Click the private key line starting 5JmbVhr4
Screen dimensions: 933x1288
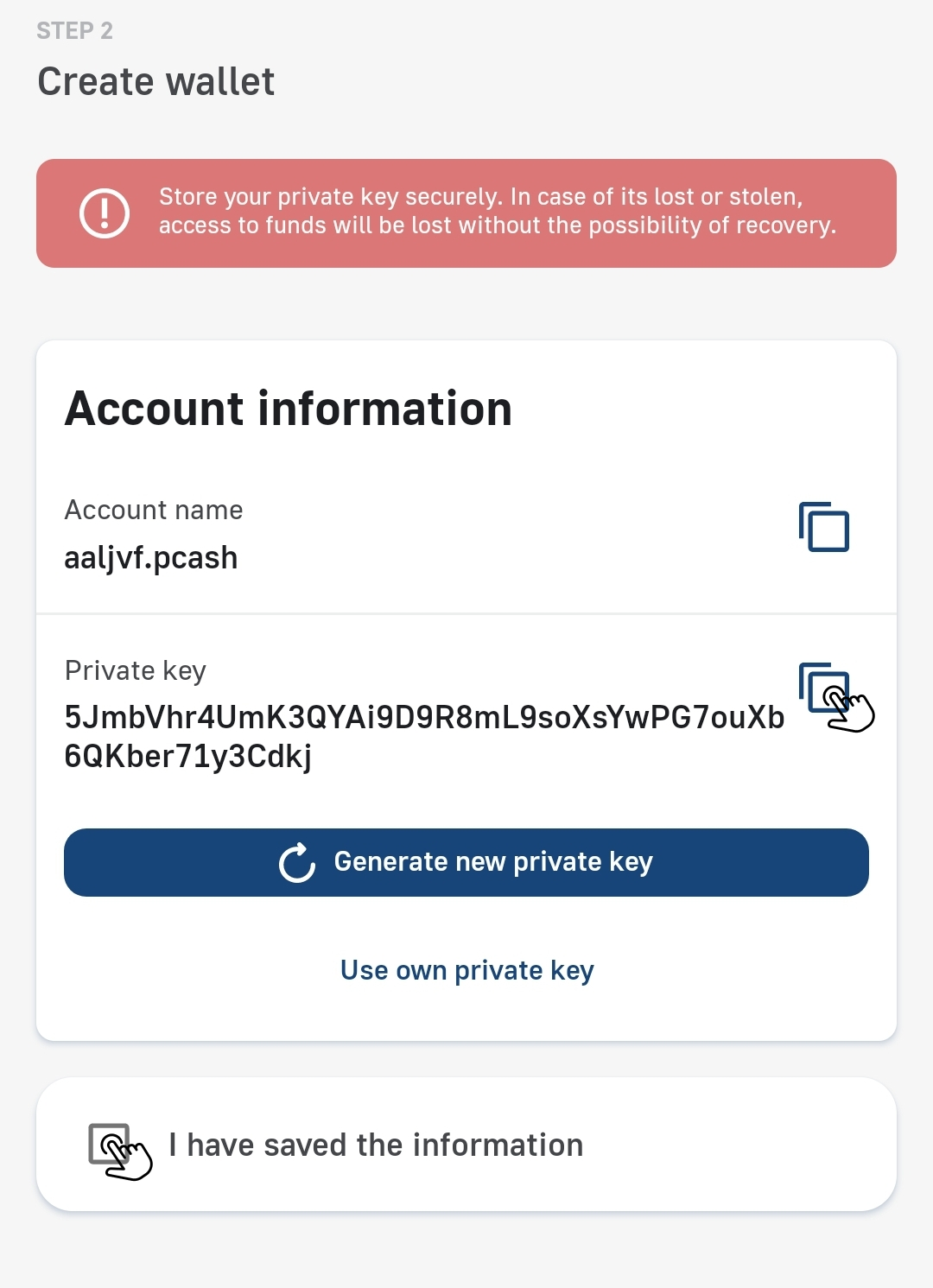pos(424,718)
